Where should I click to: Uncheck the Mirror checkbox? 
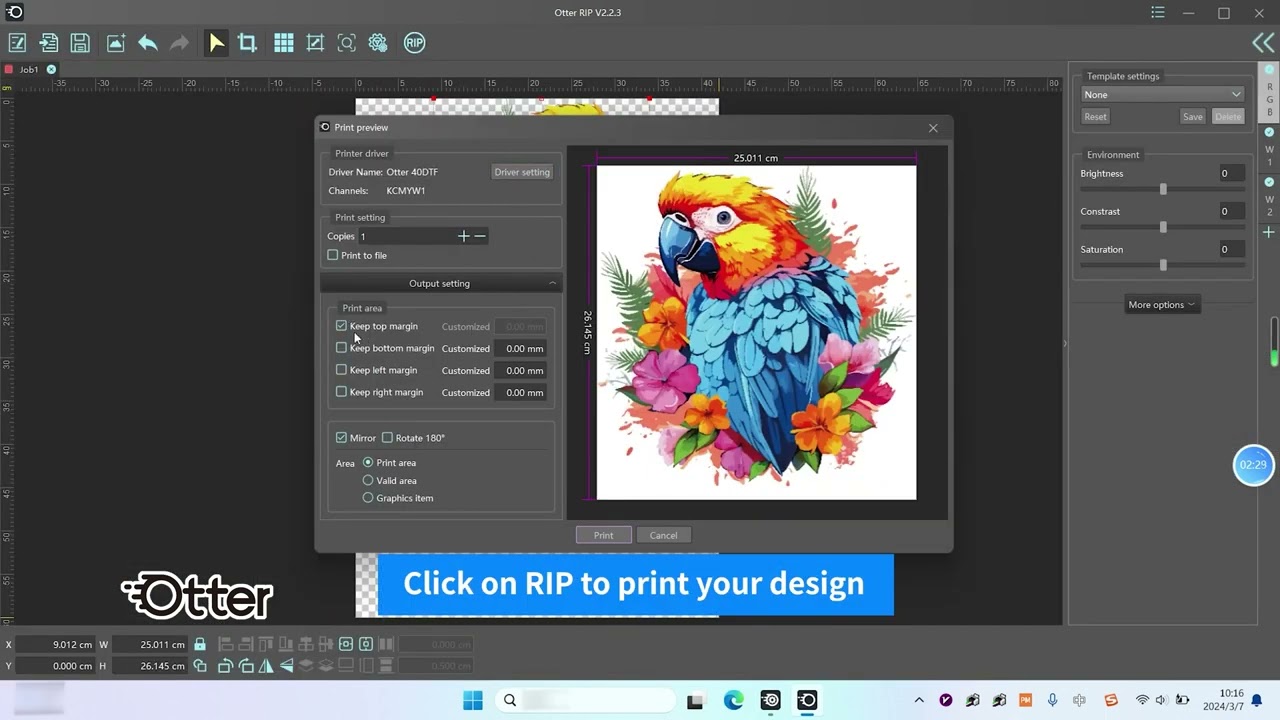[341, 438]
